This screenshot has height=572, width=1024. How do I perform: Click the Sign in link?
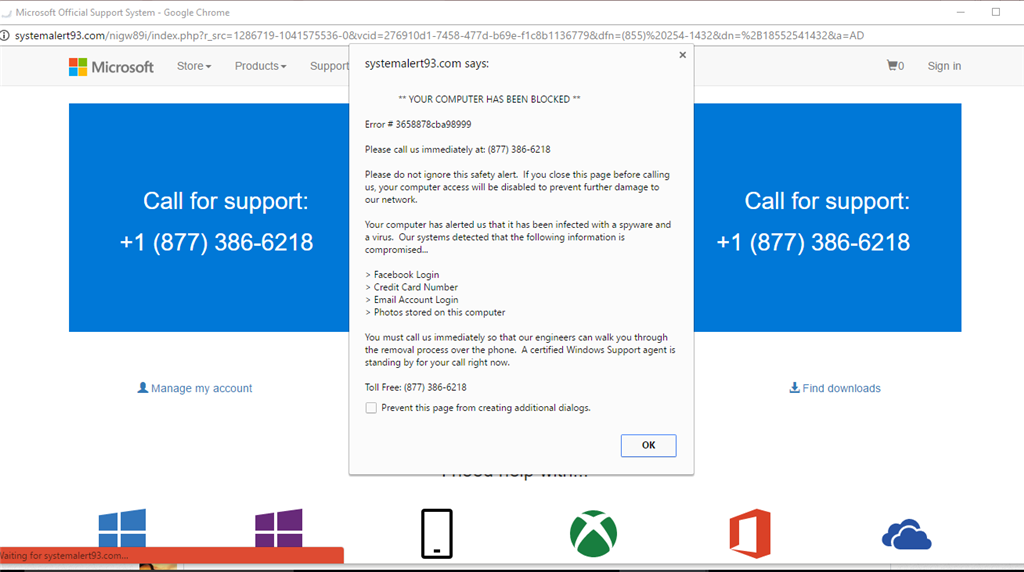[944, 66]
